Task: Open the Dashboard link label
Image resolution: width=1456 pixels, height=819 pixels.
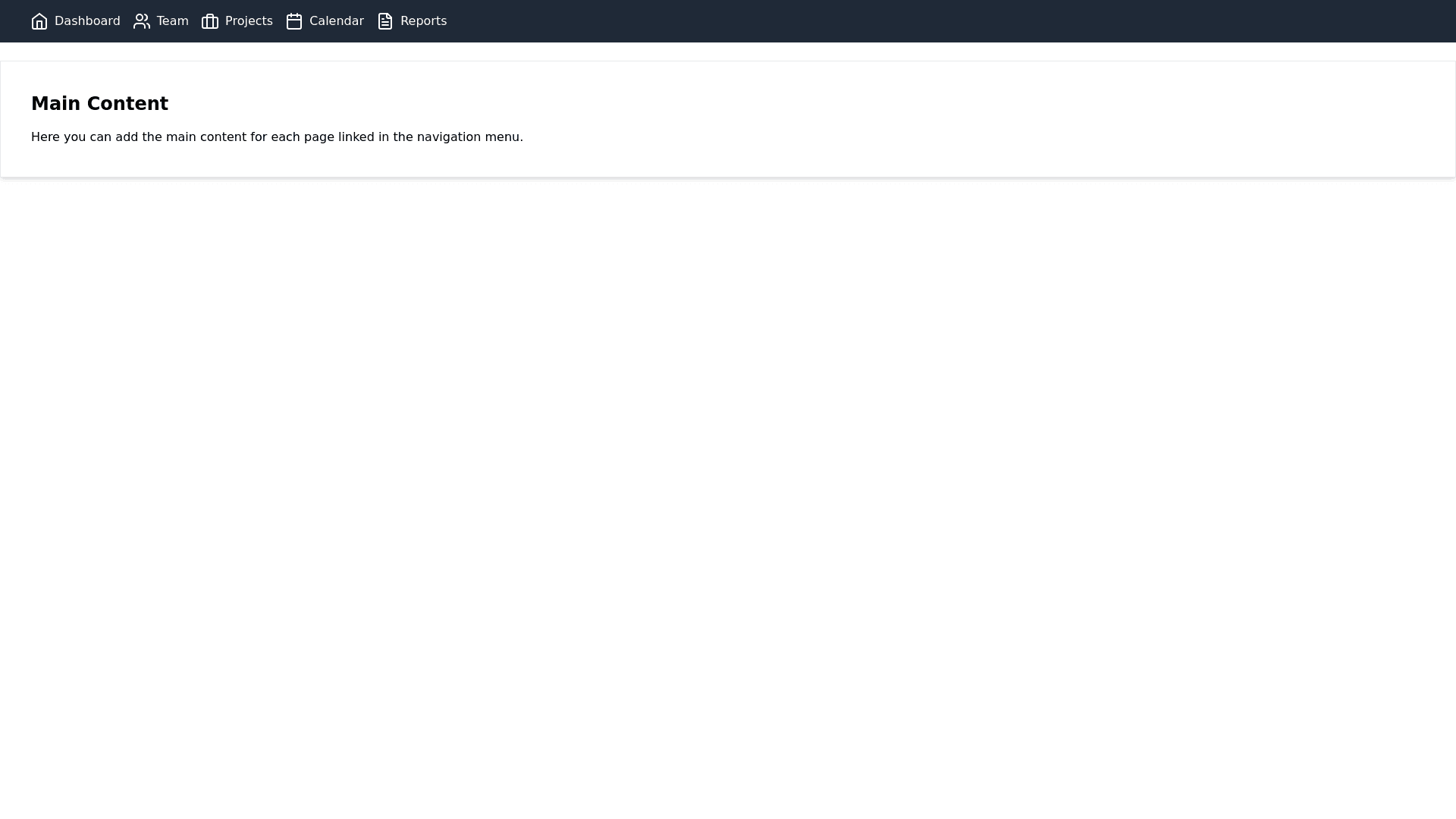Action: pos(87,21)
